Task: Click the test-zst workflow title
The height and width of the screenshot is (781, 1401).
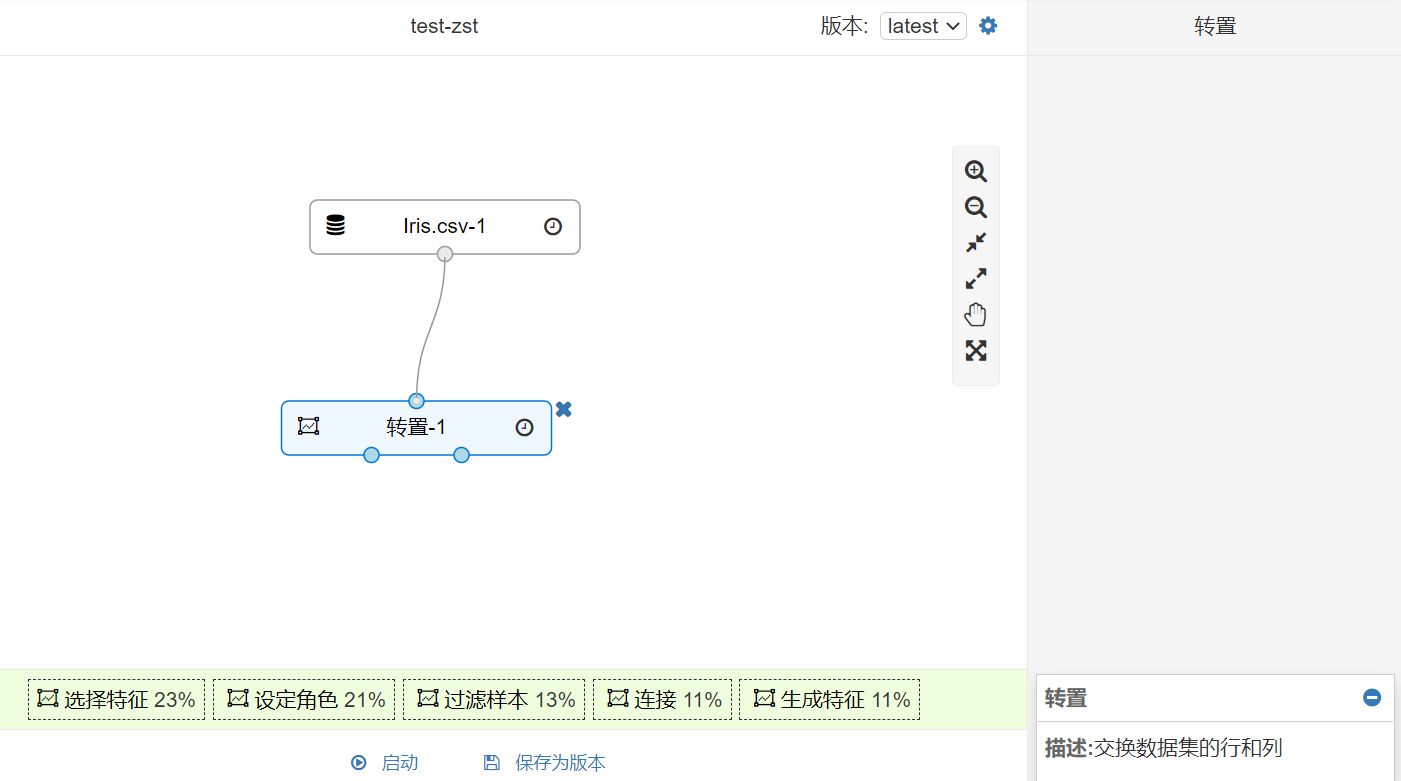Action: pos(444,26)
